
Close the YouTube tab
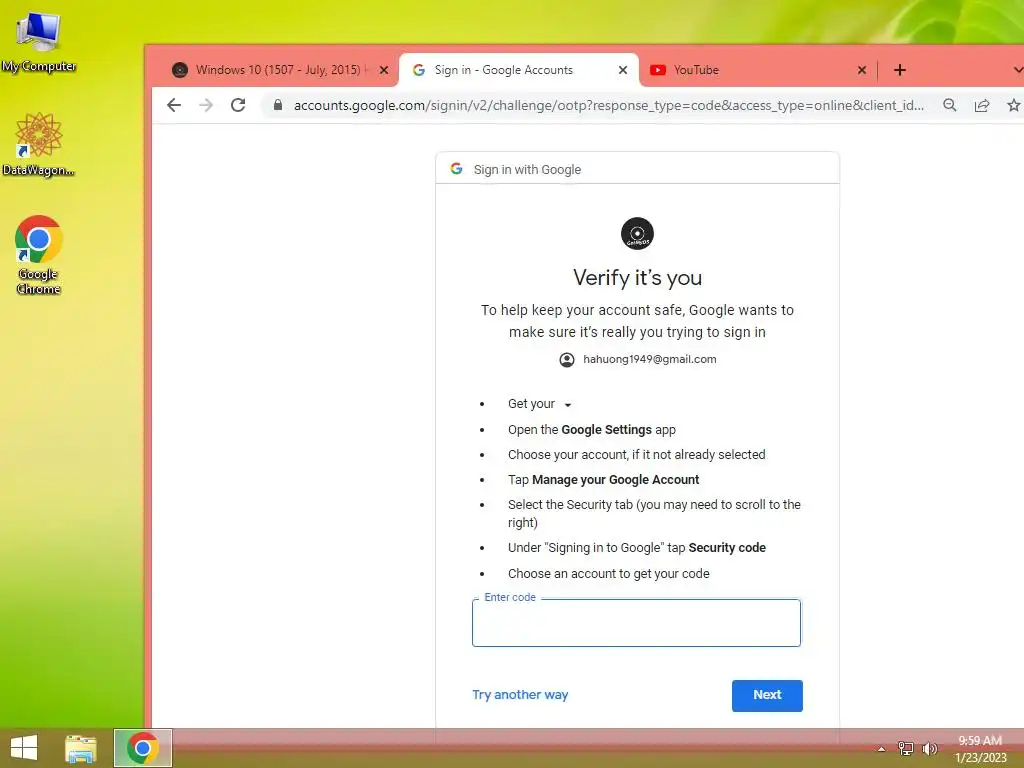point(862,70)
